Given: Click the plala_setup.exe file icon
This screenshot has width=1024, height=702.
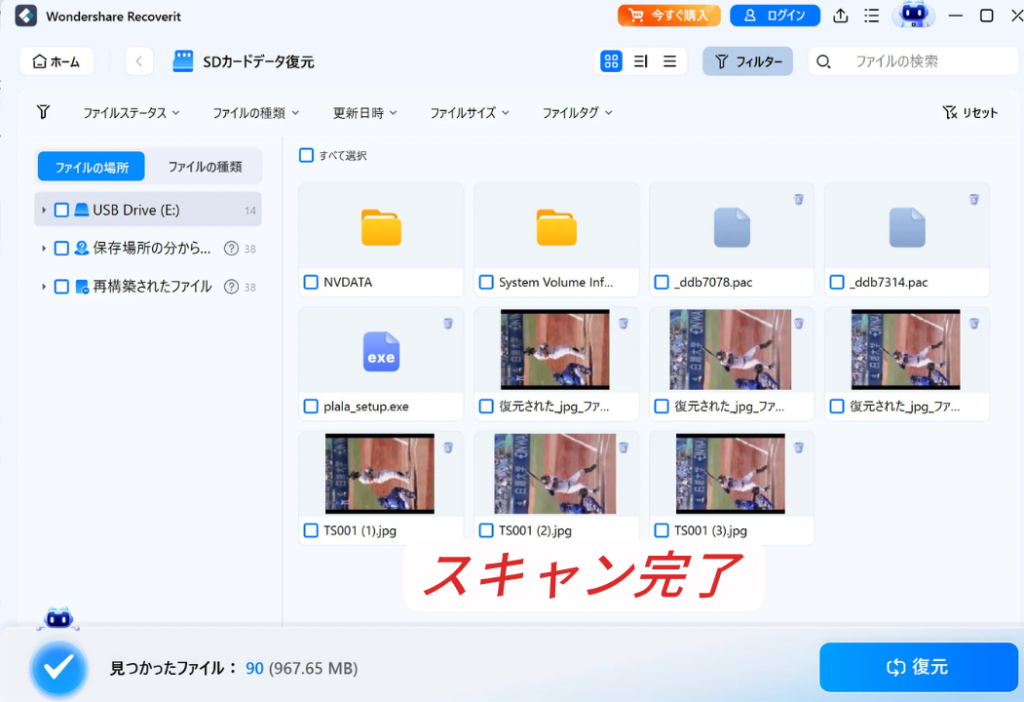Looking at the screenshot, I should (x=381, y=353).
